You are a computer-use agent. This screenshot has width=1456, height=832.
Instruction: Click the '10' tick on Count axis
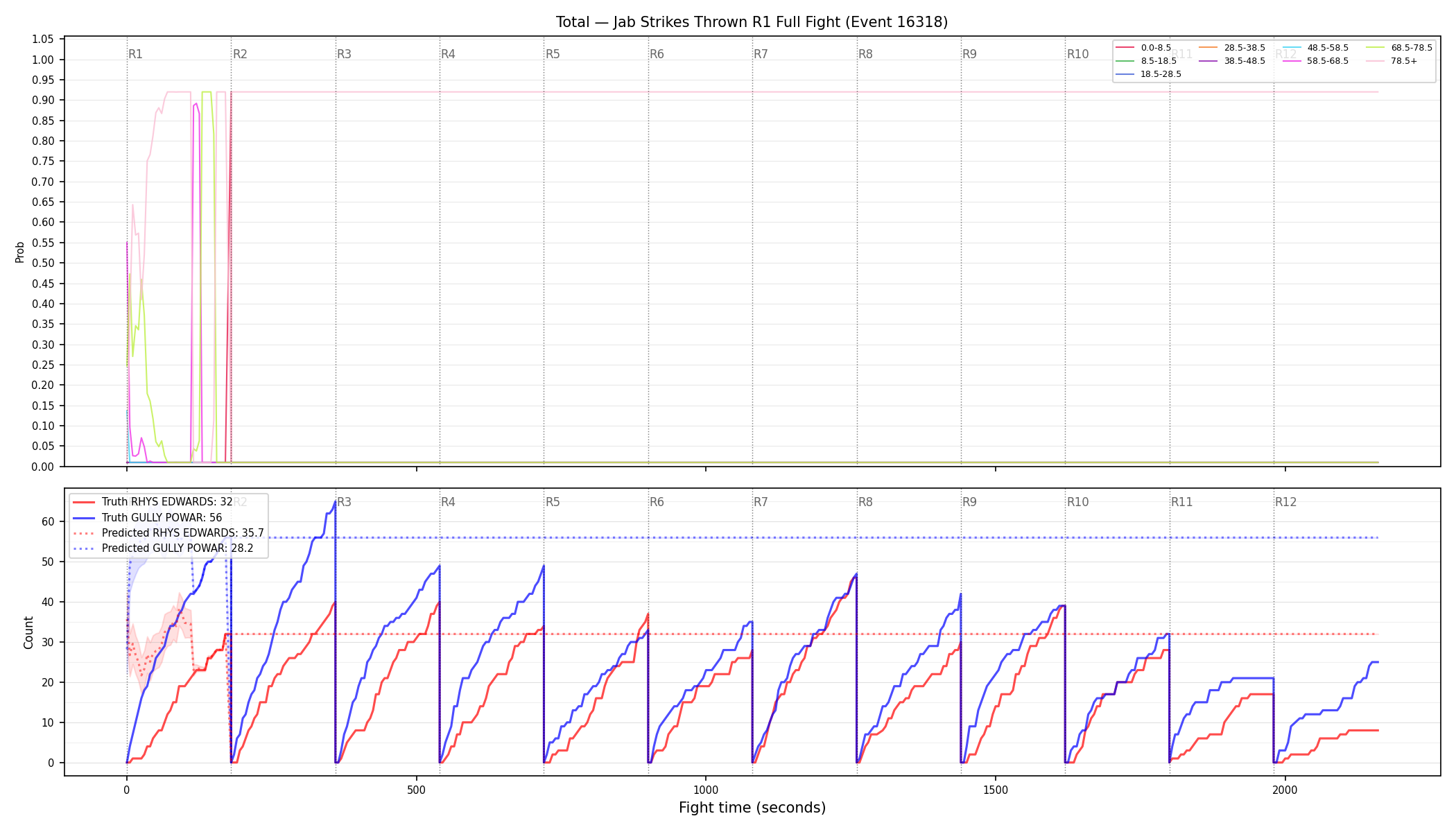tap(48, 723)
